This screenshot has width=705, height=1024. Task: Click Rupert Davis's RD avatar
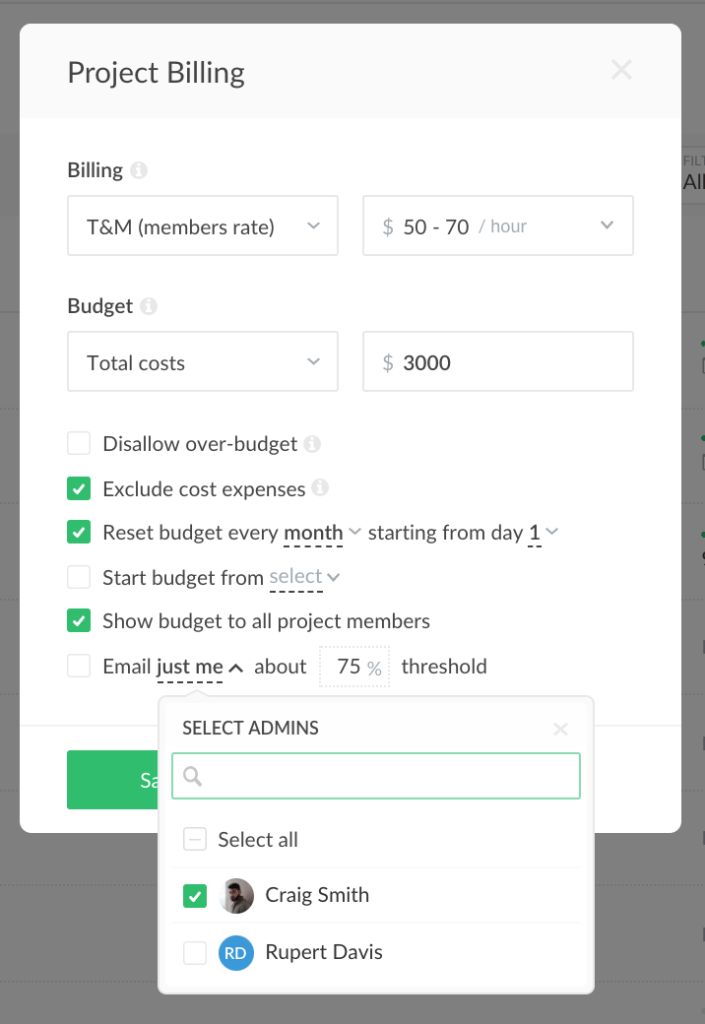[236, 953]
